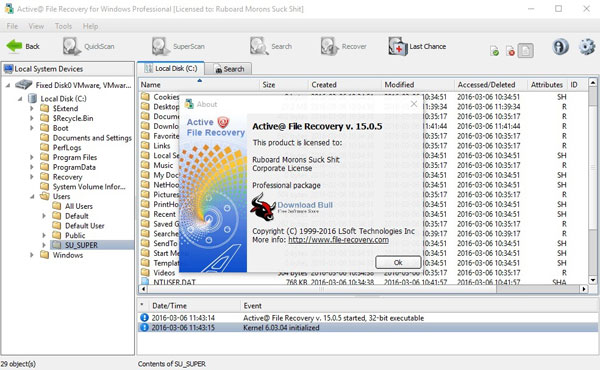Sort by the Created column header
The image size is (600, 370).
(345, 85)
